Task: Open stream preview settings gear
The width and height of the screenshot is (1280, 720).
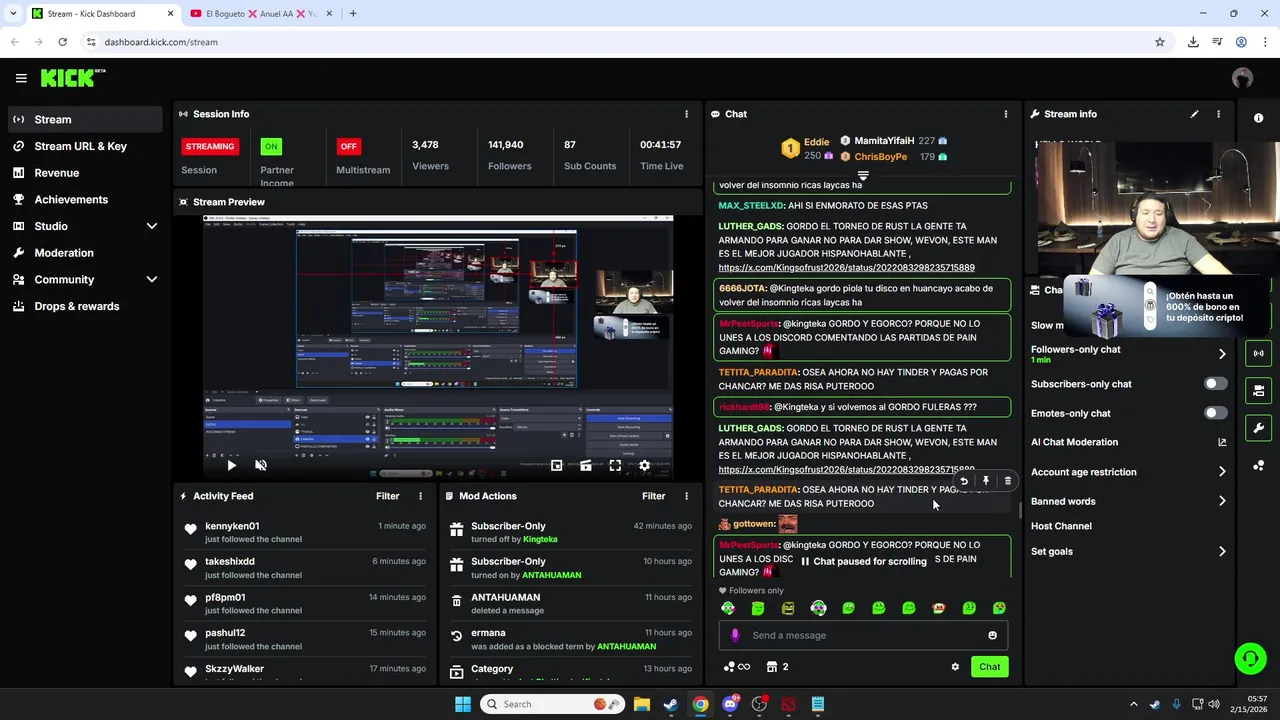Action: (644, 465)
